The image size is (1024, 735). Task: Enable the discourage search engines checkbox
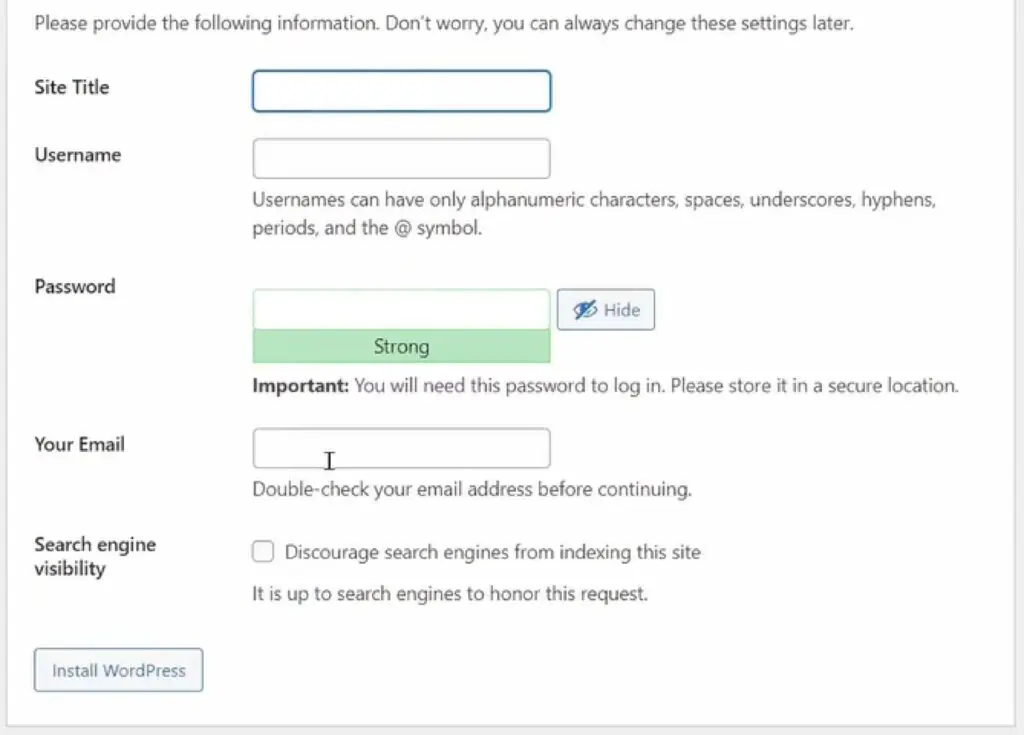[263, 552]
